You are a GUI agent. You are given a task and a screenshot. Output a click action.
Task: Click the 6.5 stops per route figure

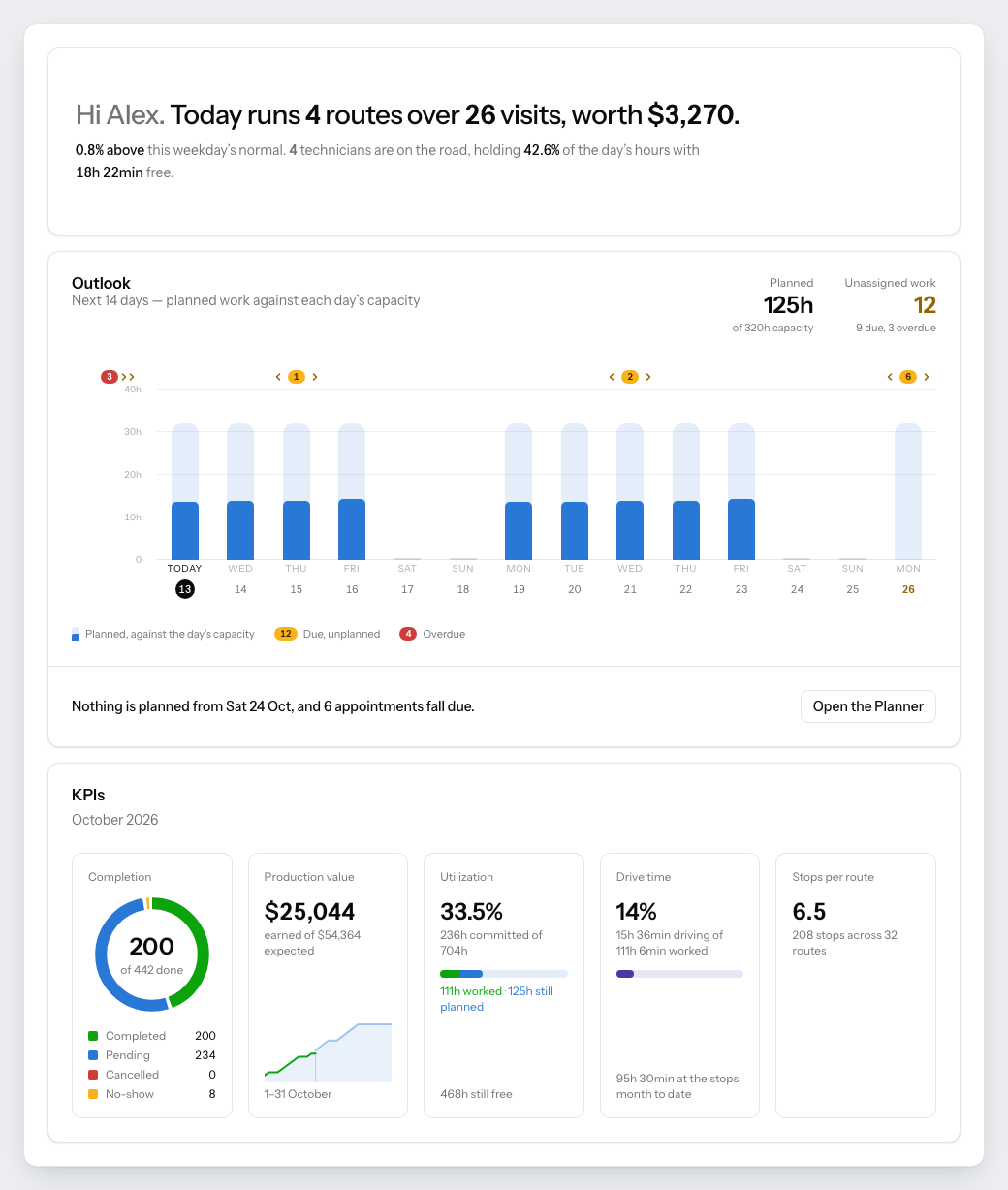[x=809, y=912]
